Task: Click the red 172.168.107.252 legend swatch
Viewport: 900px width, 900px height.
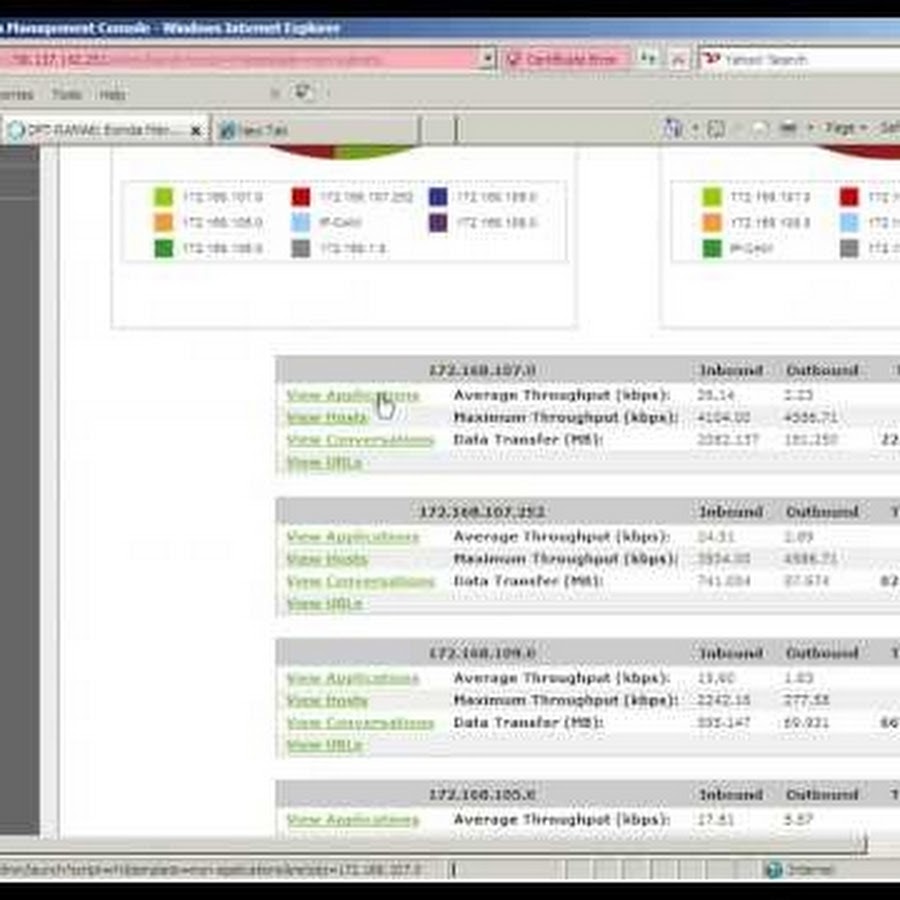Action: (x=301, y=197)
